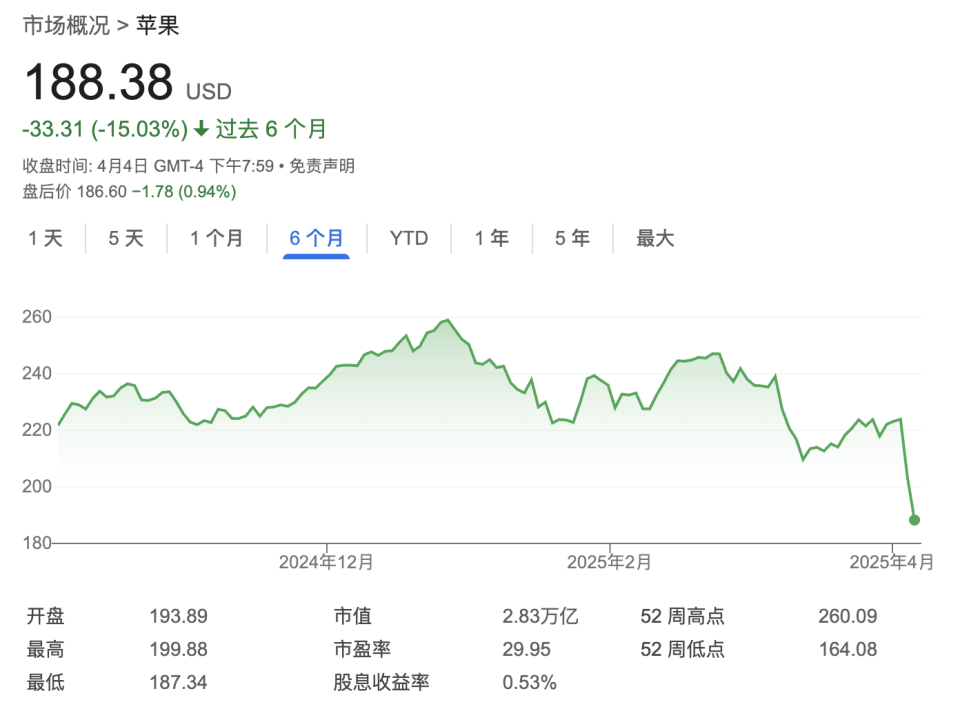Select the 6 个月 tab

[316, 238]
